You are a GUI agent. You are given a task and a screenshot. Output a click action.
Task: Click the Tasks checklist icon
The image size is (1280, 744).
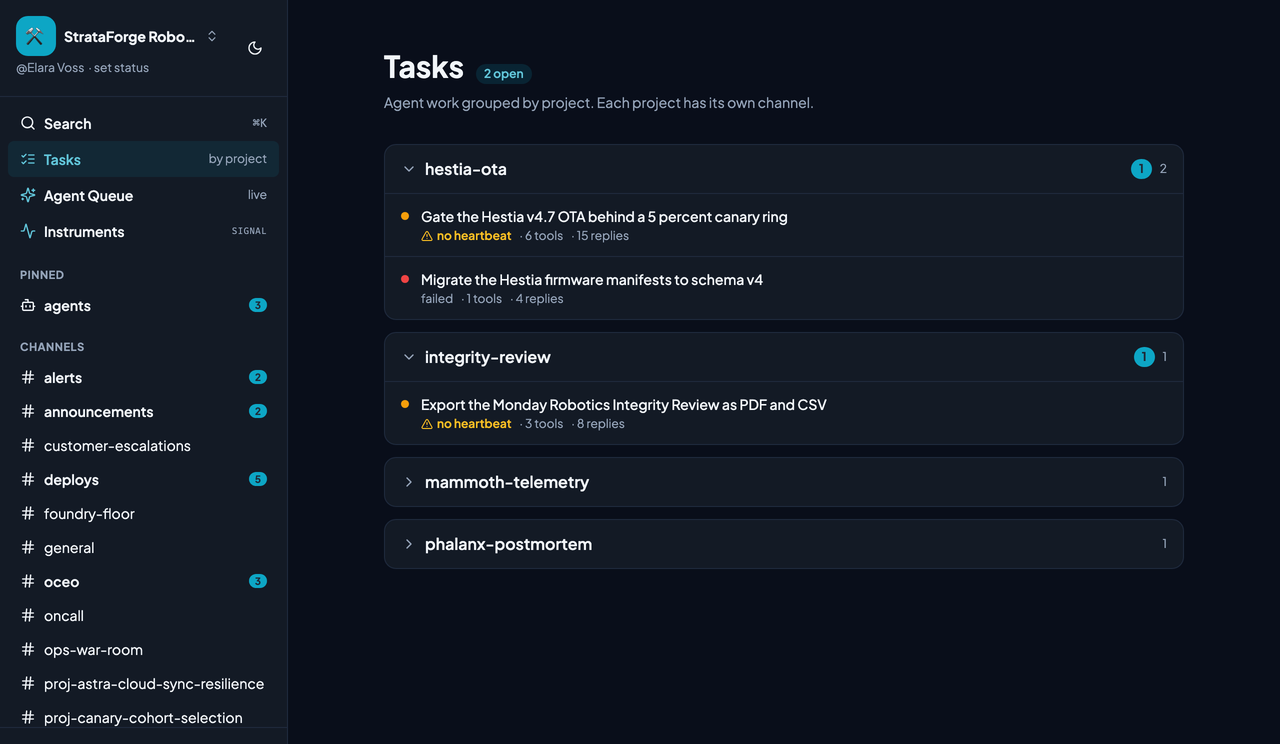28,159
